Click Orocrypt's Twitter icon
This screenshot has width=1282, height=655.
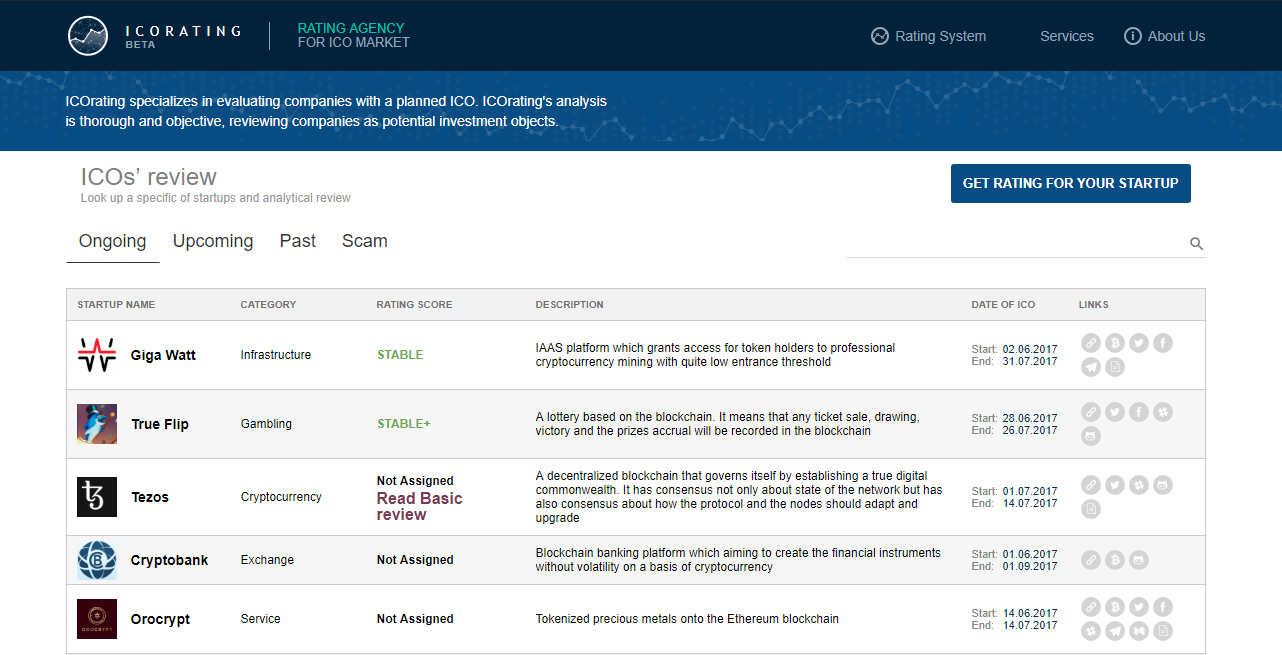pos(1139,607)
